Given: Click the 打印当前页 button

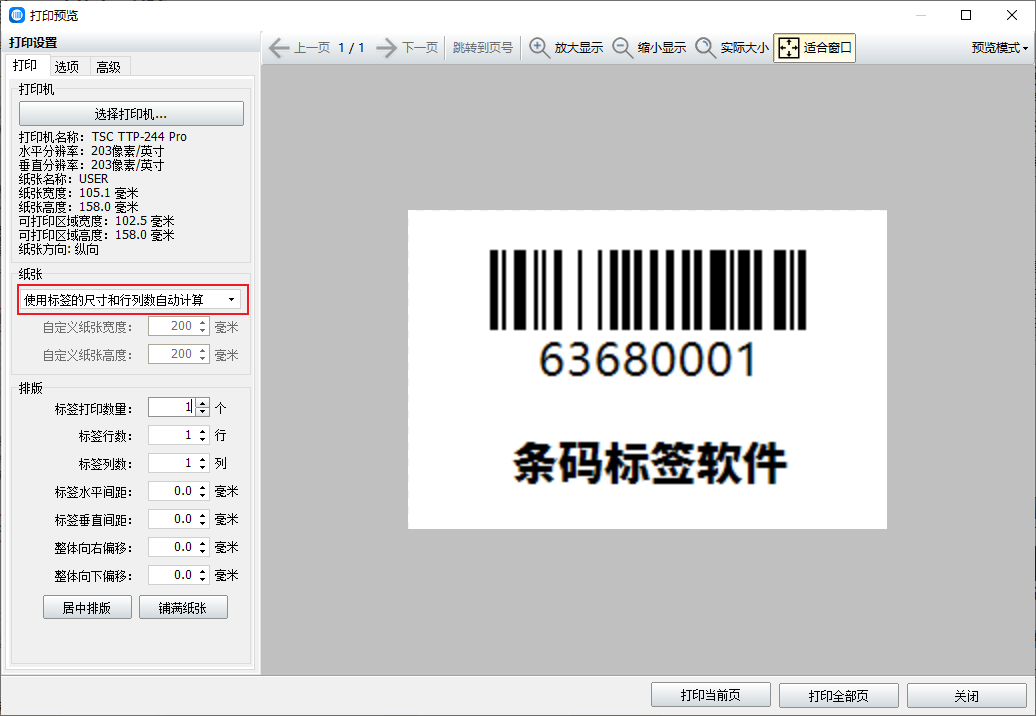Looking at the screenshot, I should (x=710, y=695).
